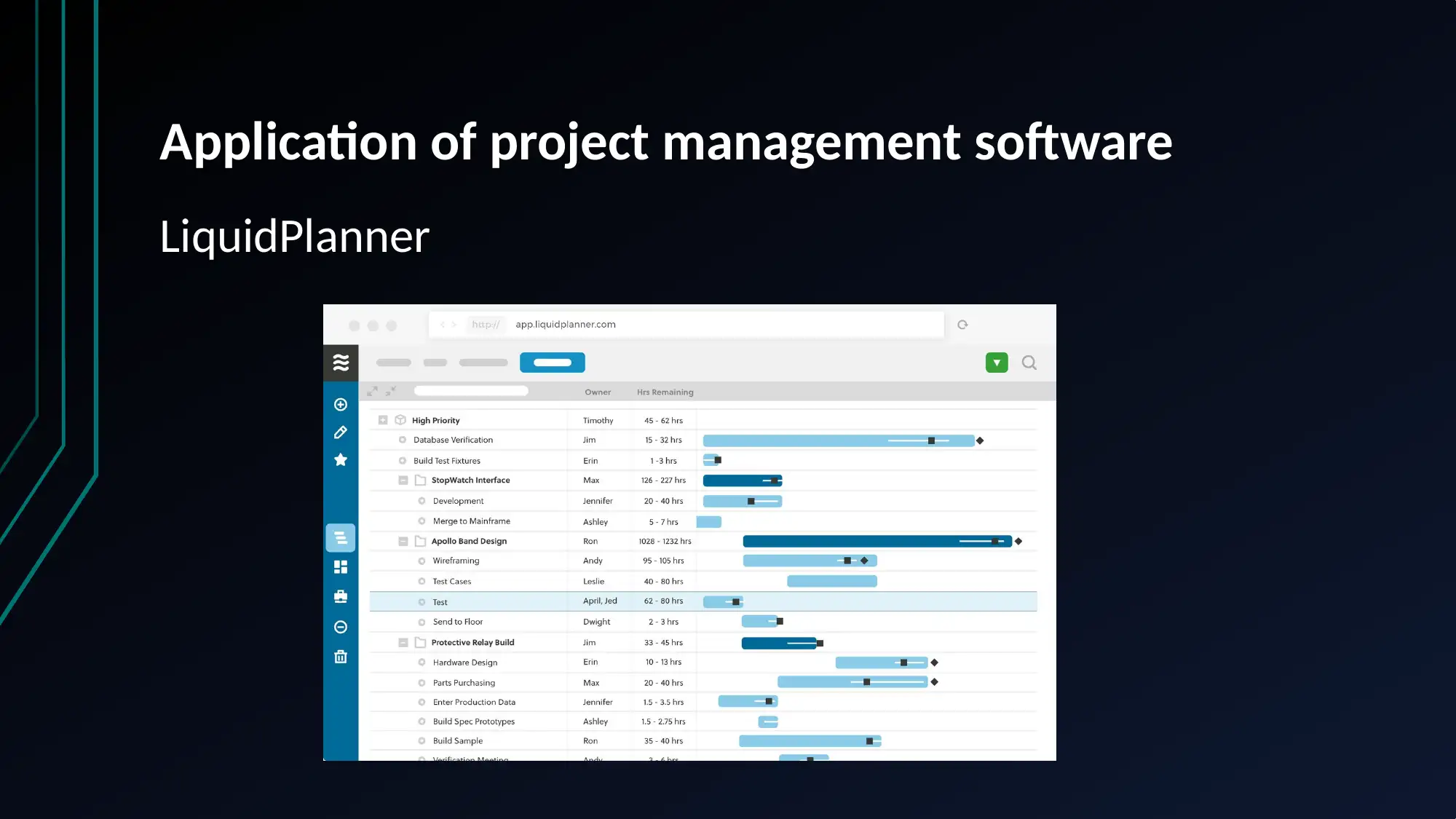
Task: Click the collapse-all arrows icon
Action: pyautogui.click(x=390, y=391)
